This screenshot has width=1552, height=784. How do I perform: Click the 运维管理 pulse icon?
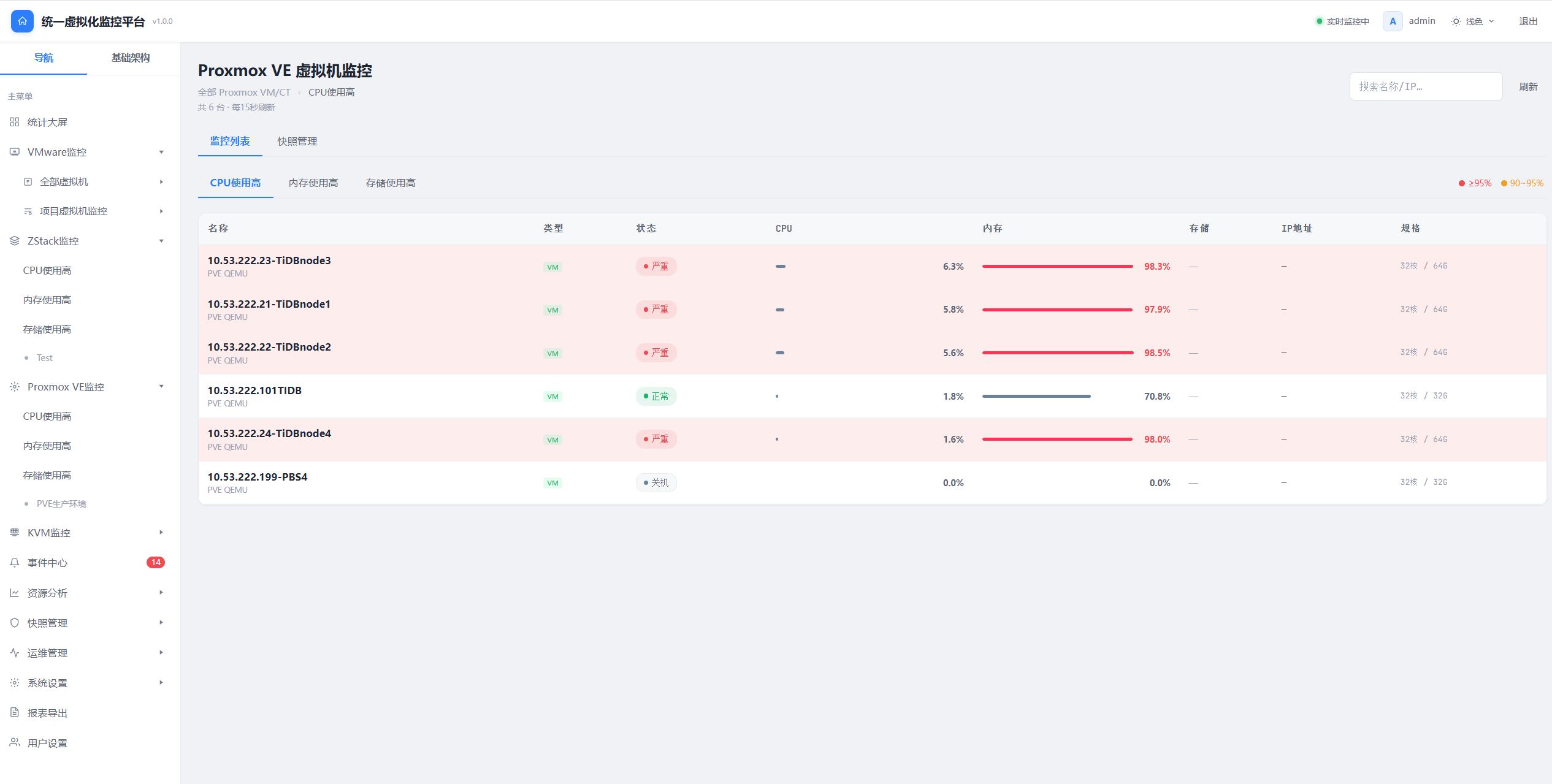coord(15,652)
